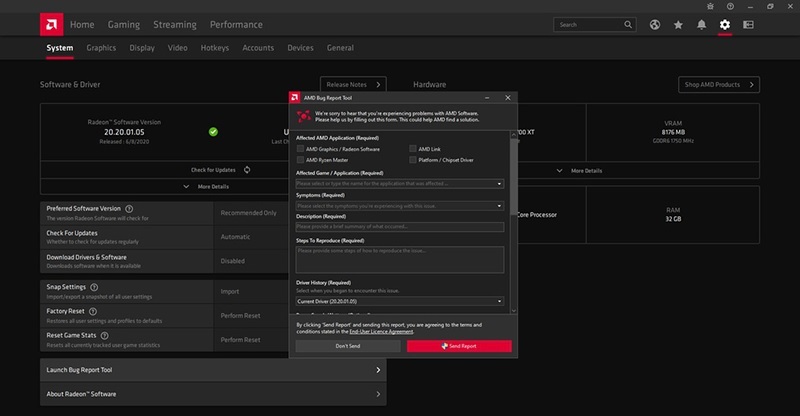This screenshot has width=800, height=416.
Task: Open the Symptoms dropdown list
Action: 400,205
